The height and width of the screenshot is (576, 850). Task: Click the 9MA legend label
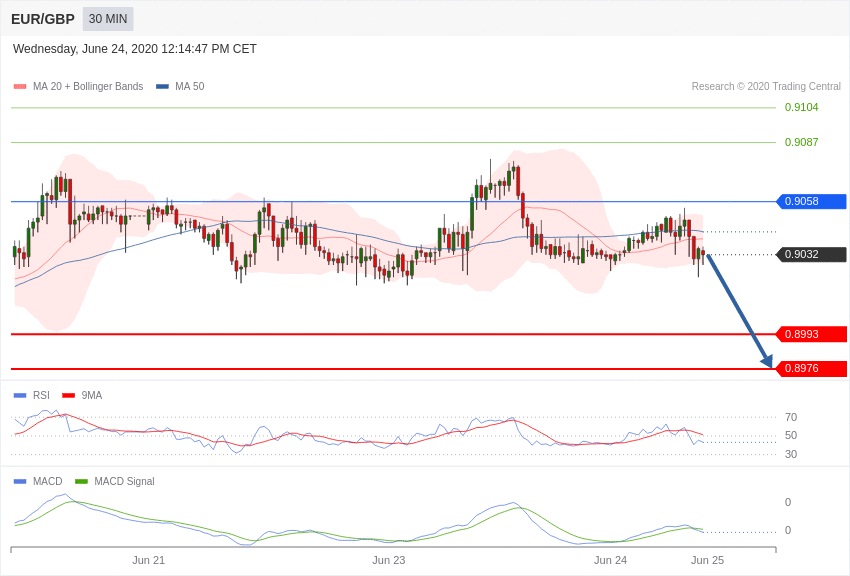pyautogui.click(x=92, y=396)
